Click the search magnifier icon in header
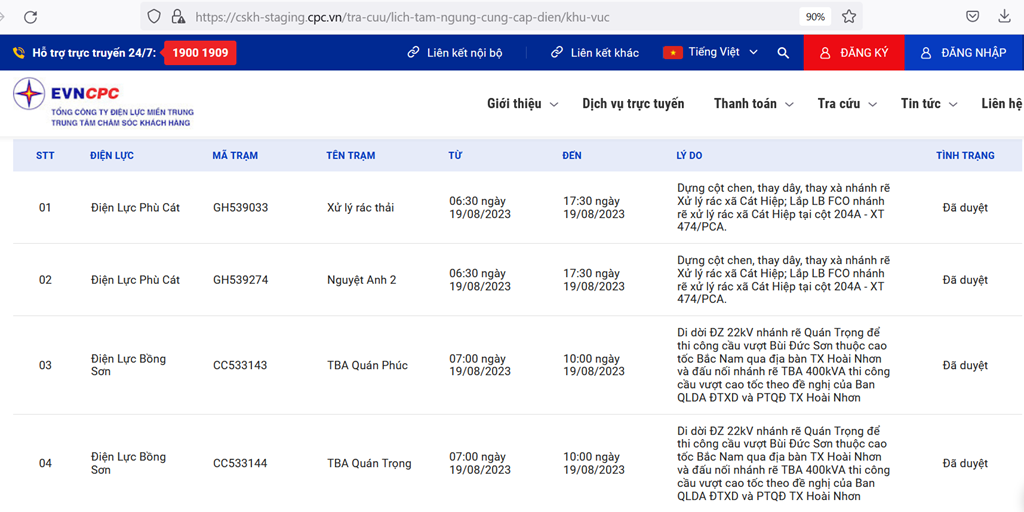Viewport: 1024px width, 512px height. tap(783, 53)
